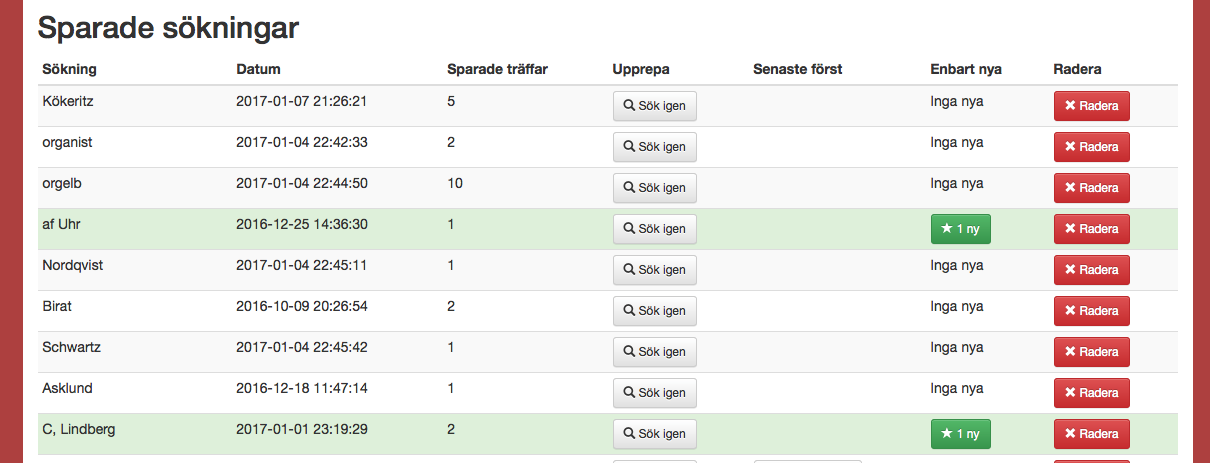Click Sök igen for Kökeritz search

click(654, 106)
